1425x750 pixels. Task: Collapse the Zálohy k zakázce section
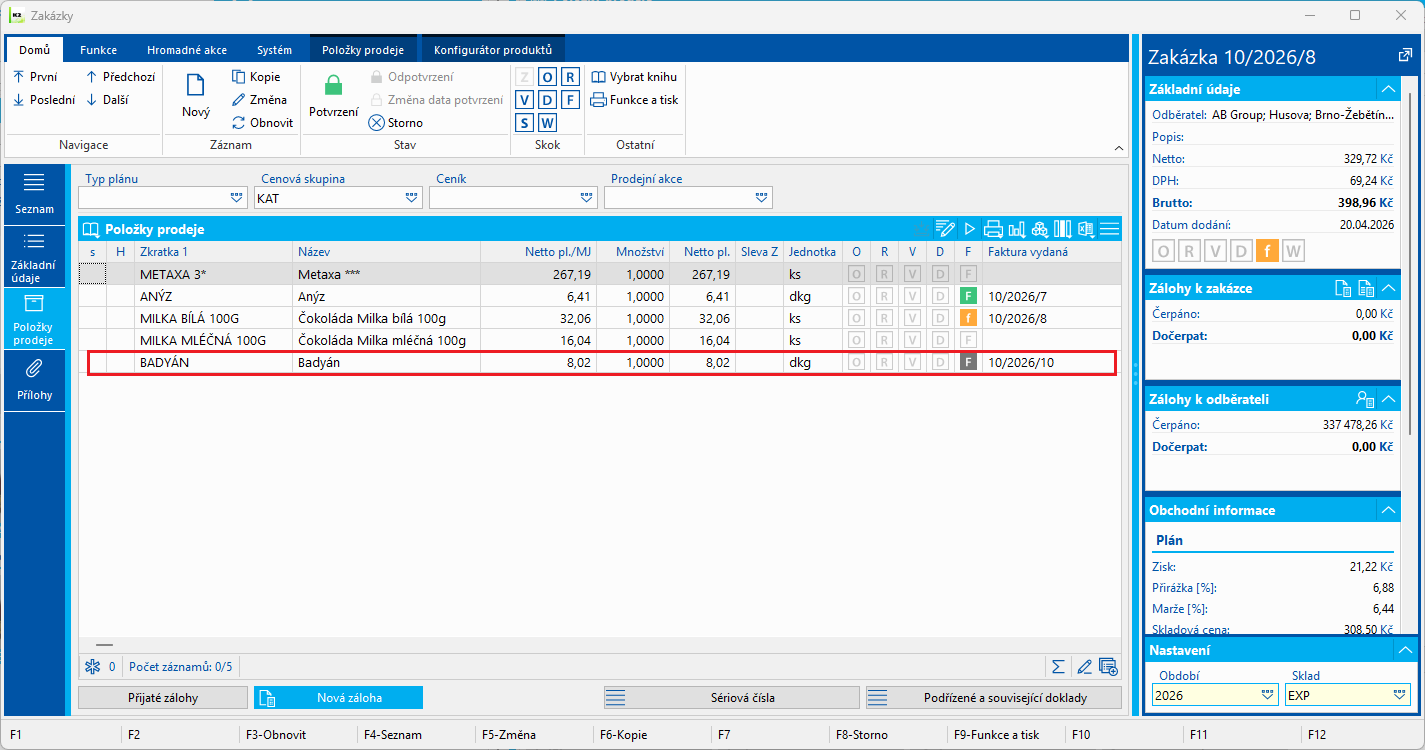click(1388, 288)
